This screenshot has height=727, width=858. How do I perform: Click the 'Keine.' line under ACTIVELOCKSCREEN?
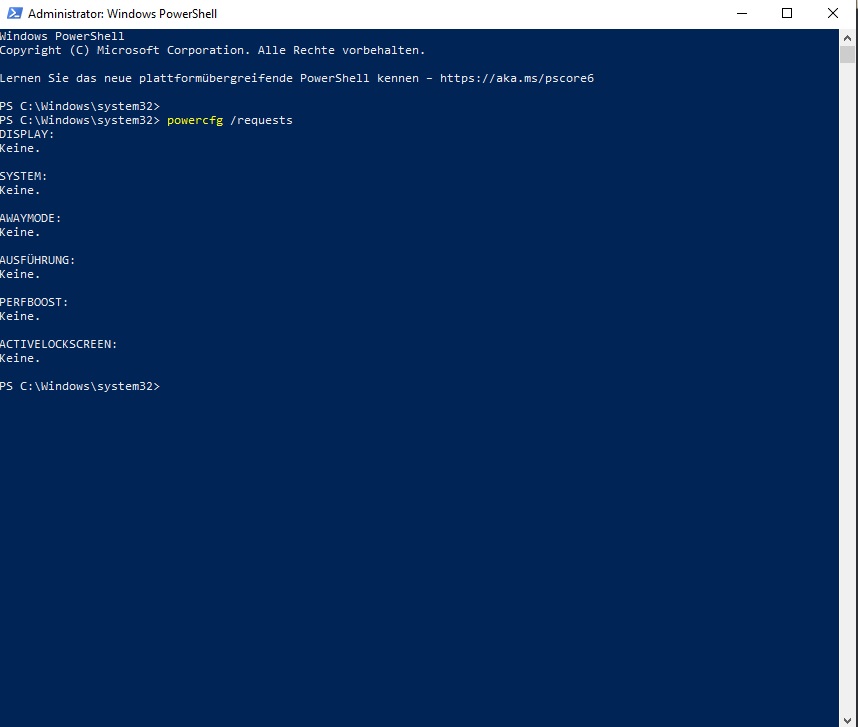[x=20, y=358]
